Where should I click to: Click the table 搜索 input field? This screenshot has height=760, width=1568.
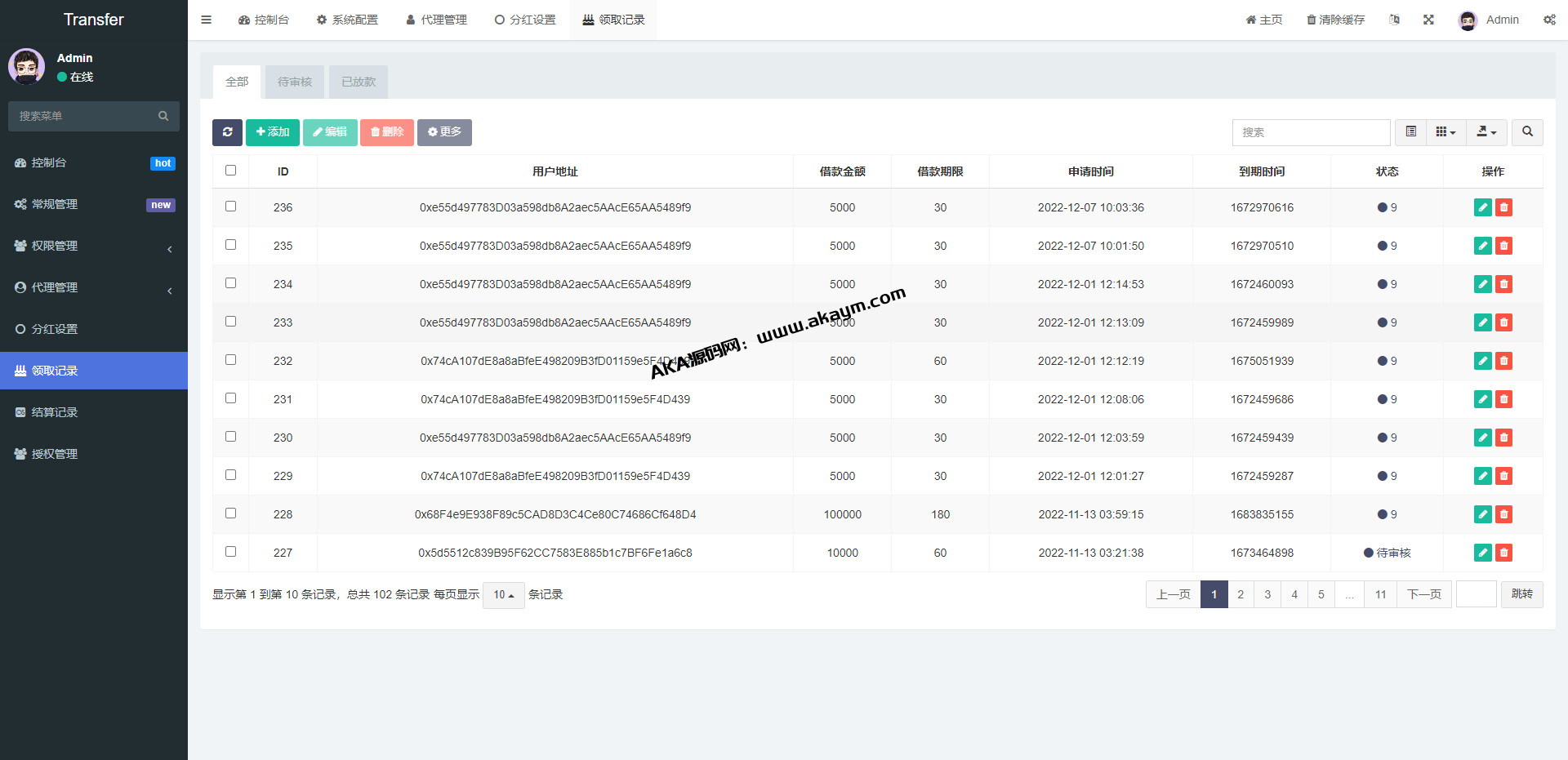click(x=1311, y=132)
